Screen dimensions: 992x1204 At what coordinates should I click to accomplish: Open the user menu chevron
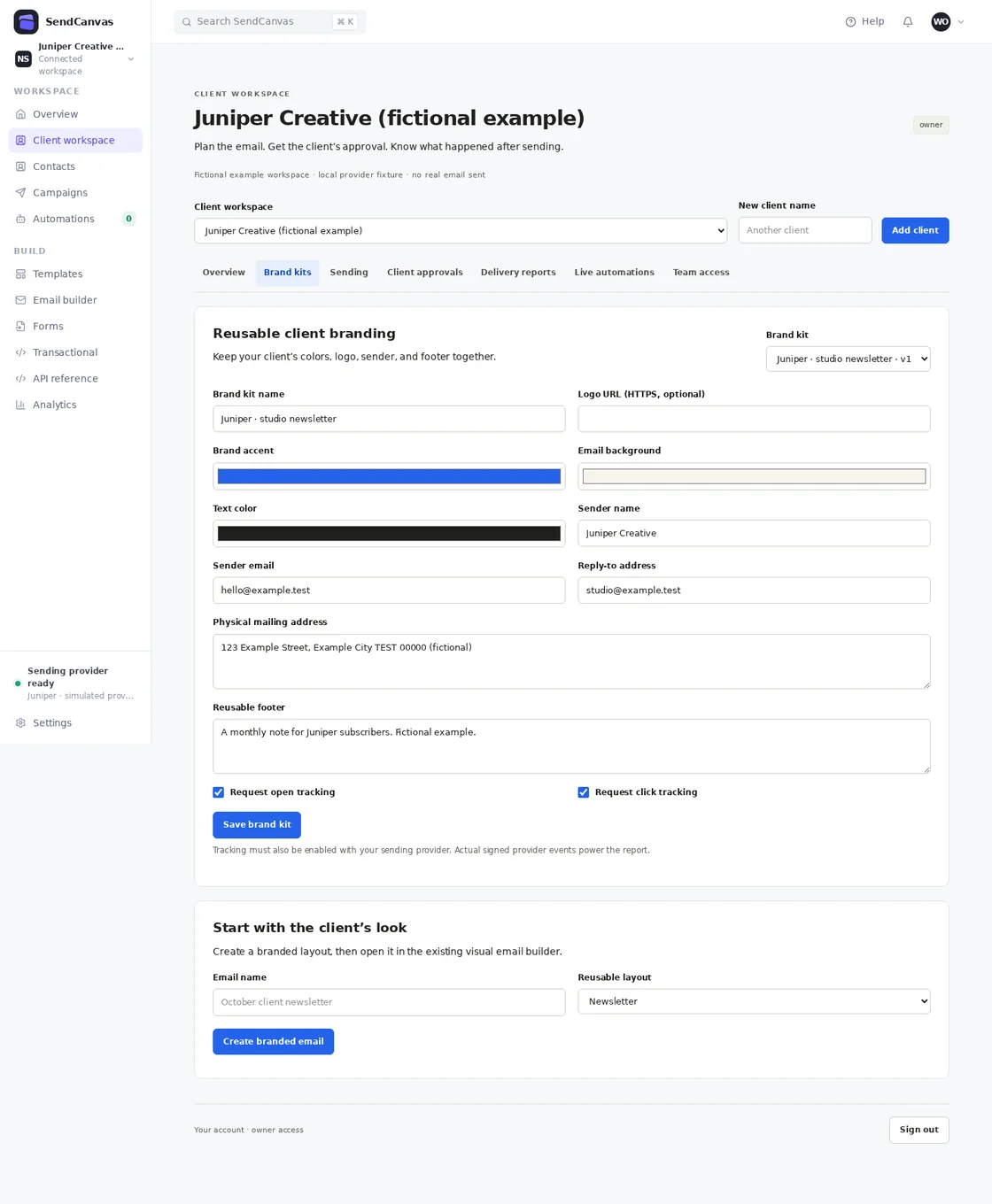961,22
